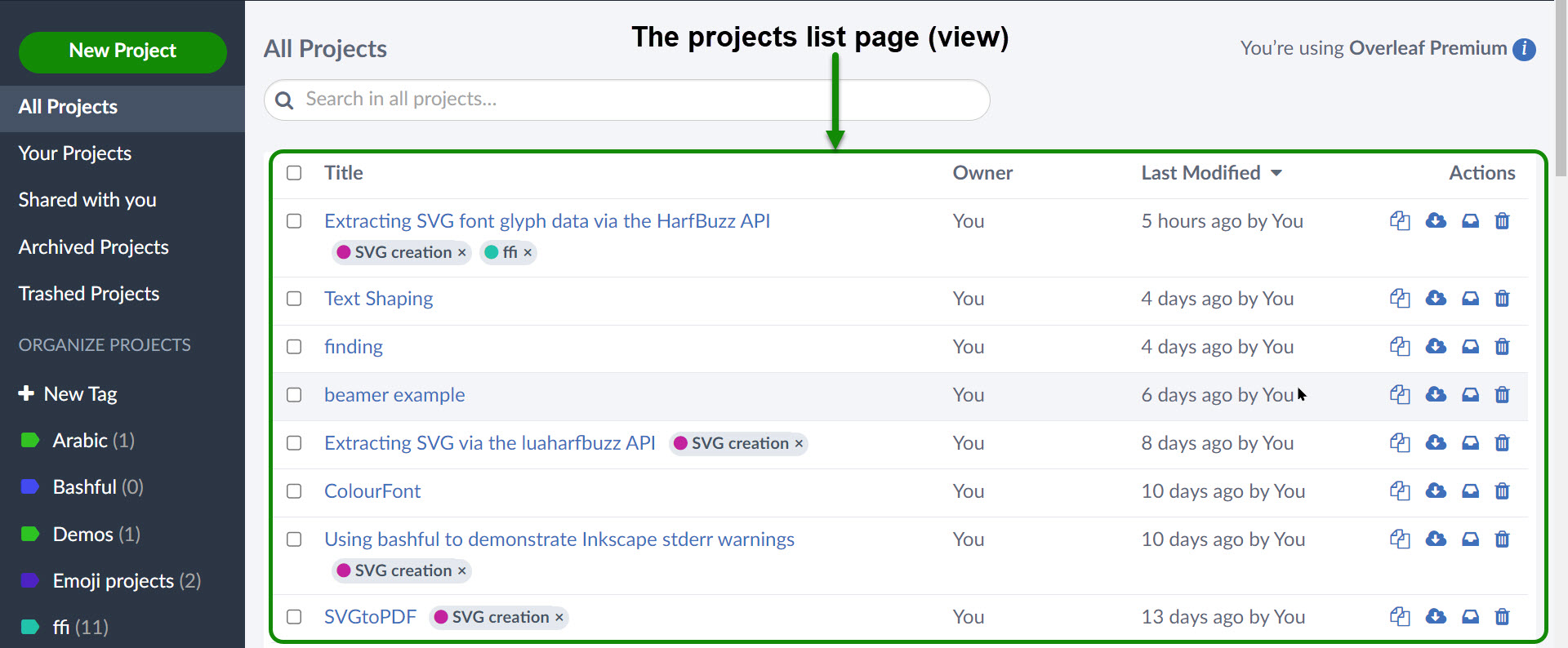Open Archived Projects in sidebar
The height and width of the screenshot is (648, 1568).
coord(93,247)
